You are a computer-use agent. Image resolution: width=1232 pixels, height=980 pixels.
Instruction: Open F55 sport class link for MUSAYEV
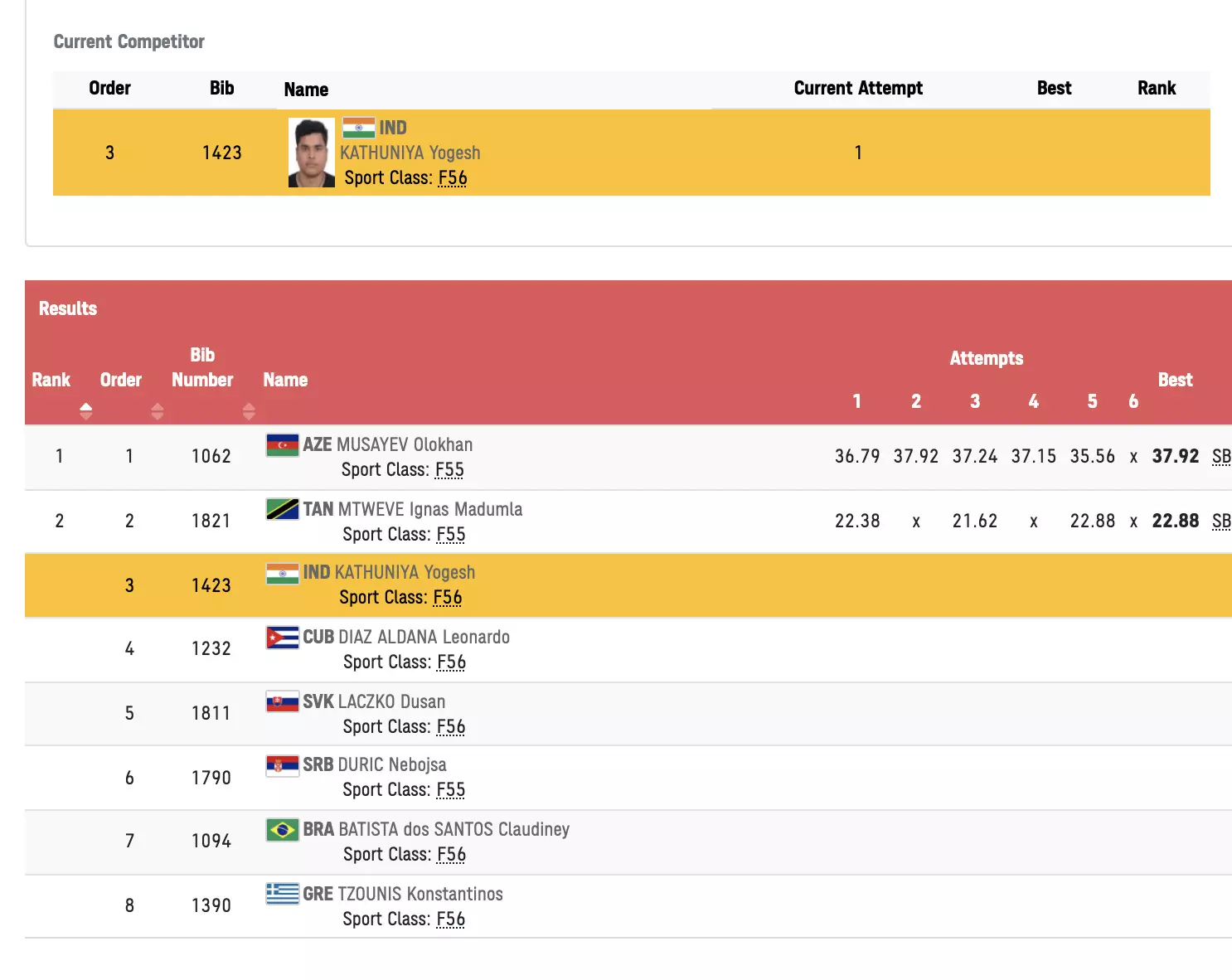(x=449, y=470)
